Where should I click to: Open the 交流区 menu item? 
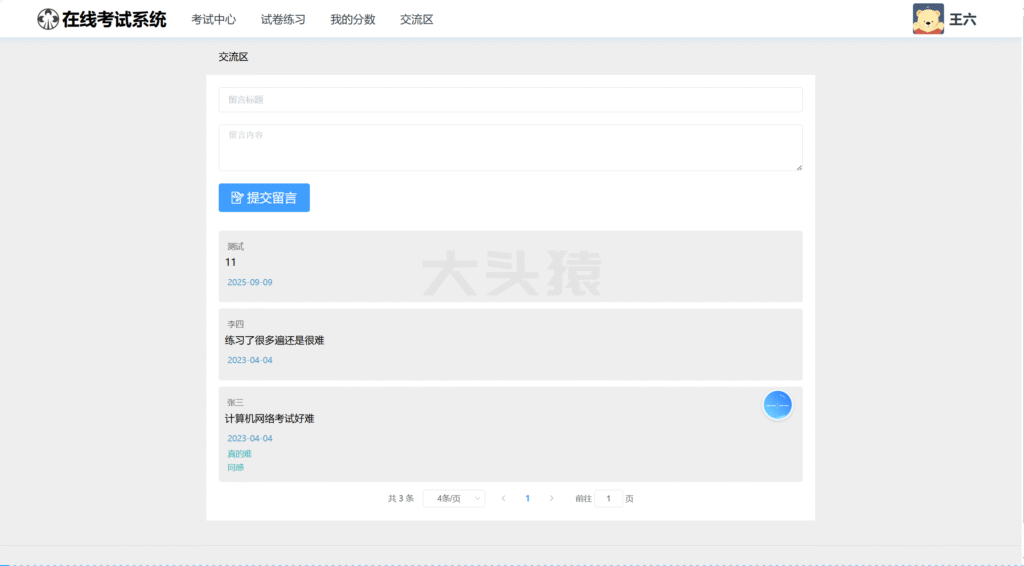coord(417,20)
